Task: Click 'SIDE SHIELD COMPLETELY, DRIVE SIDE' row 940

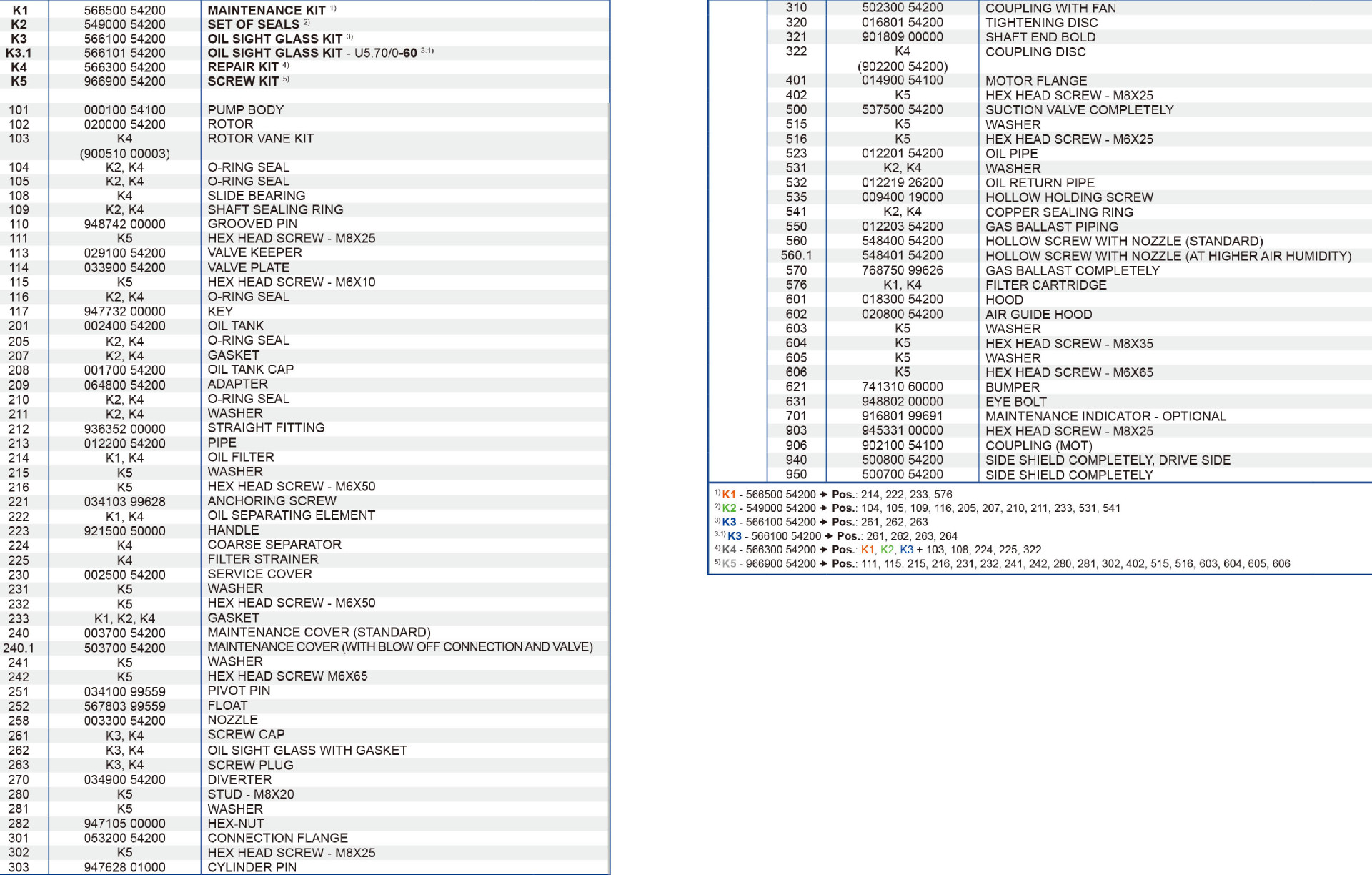Action: [x=1108, y=460]
